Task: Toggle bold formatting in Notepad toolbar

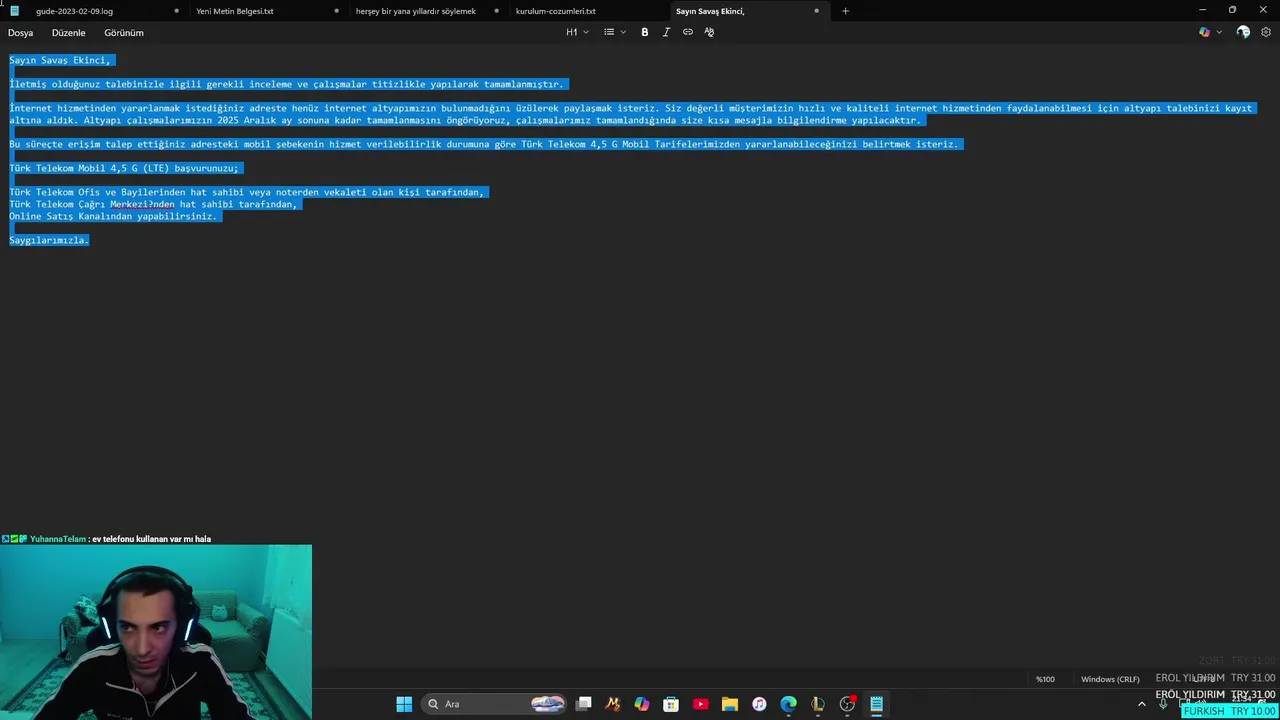Action: pyautogui.click(x=644, y=32)
